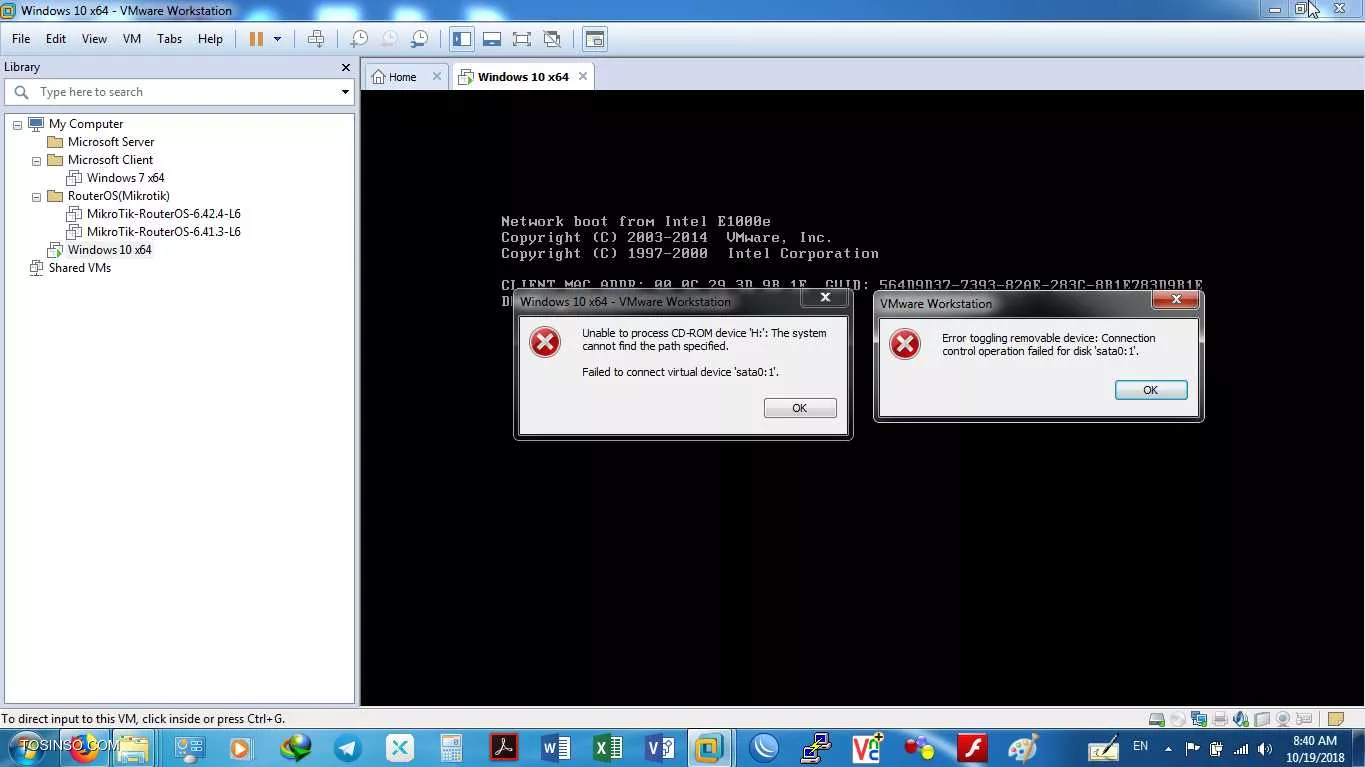The image size is (1365, 767).
Task: Click the USB device status icon
Action: tap(1262, 719)
